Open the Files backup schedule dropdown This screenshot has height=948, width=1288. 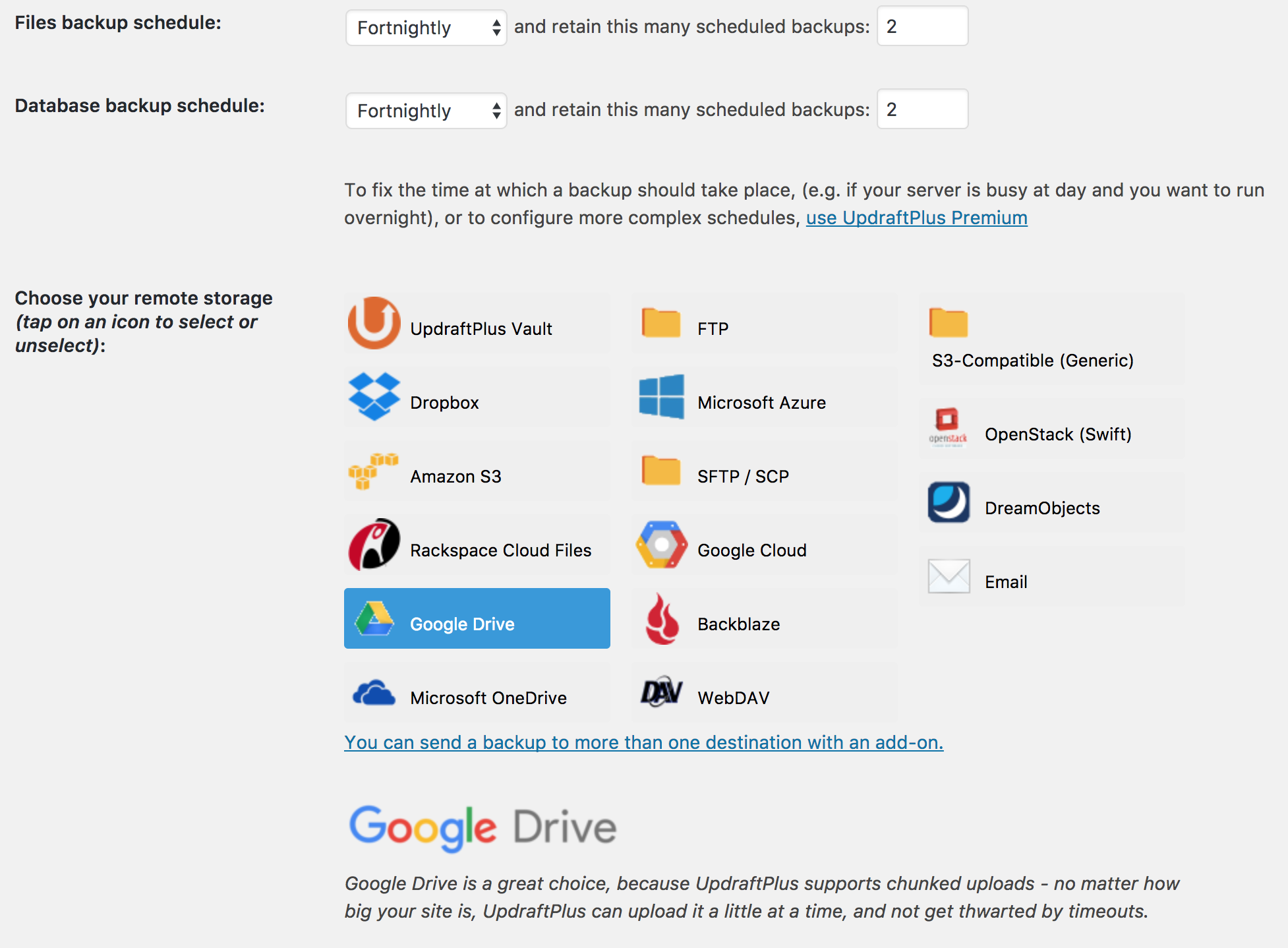426,28
